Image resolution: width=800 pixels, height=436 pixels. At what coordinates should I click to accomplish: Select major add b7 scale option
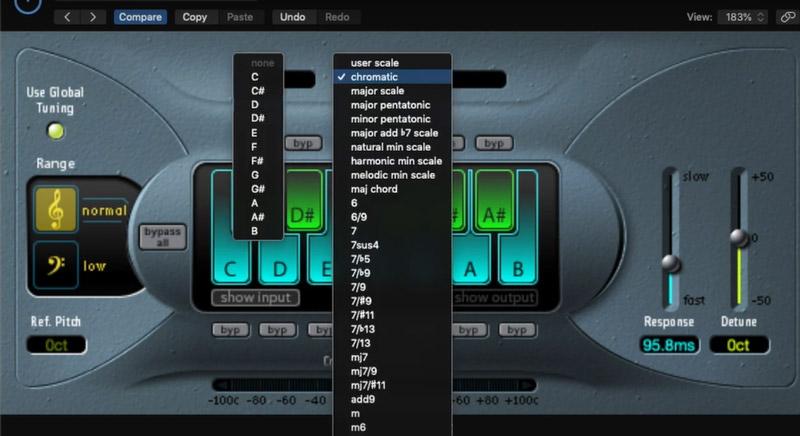392,133
